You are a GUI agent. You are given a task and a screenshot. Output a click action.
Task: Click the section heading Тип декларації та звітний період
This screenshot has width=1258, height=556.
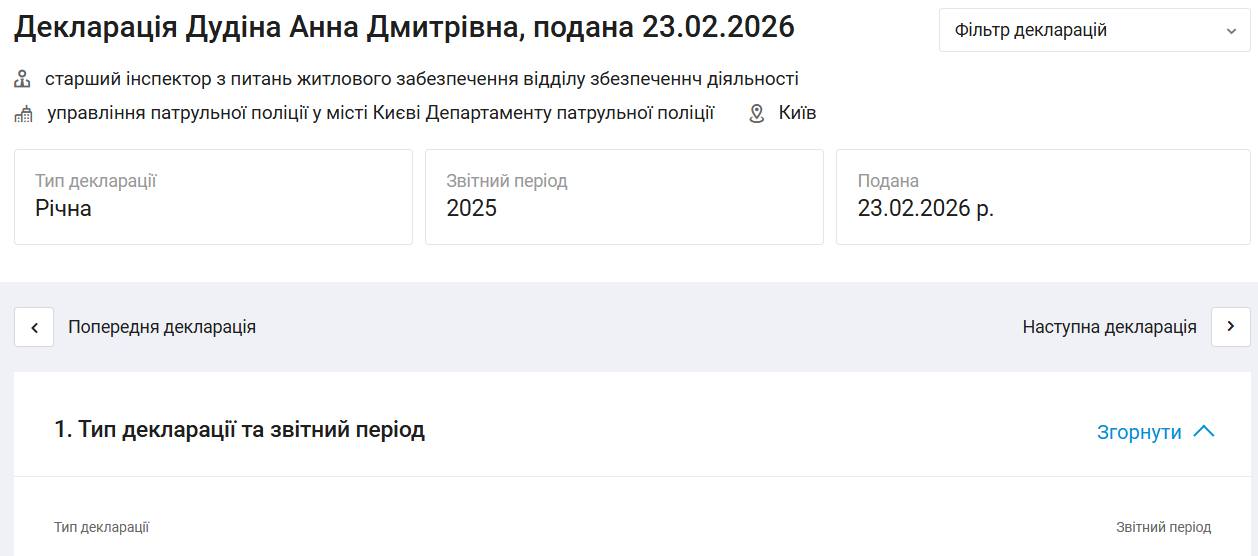click(x=239, y=430)
